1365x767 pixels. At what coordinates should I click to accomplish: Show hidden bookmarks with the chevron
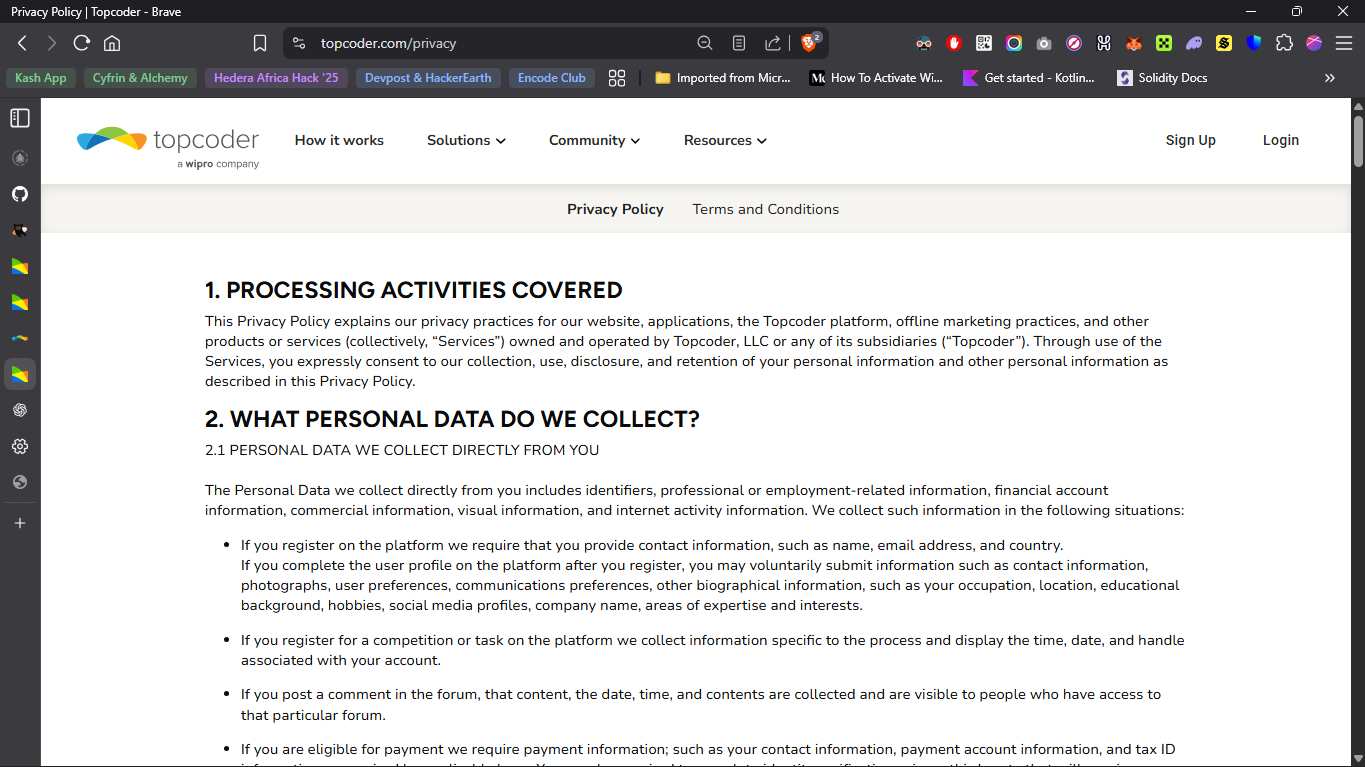1329,78
